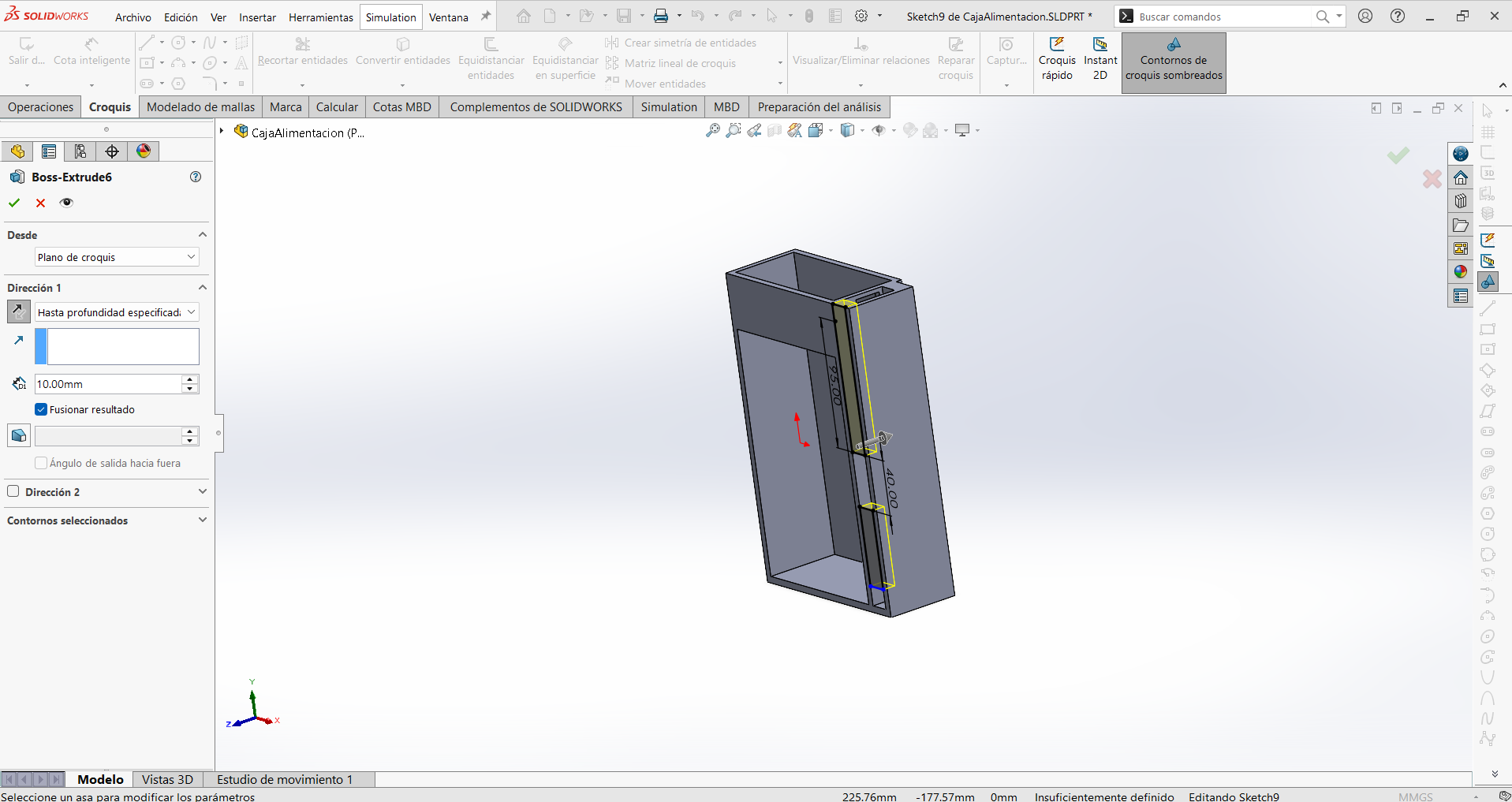Switch to Estudio de movimiento 1 tab
Screen dimensions: 1512x802
(285, 779)
